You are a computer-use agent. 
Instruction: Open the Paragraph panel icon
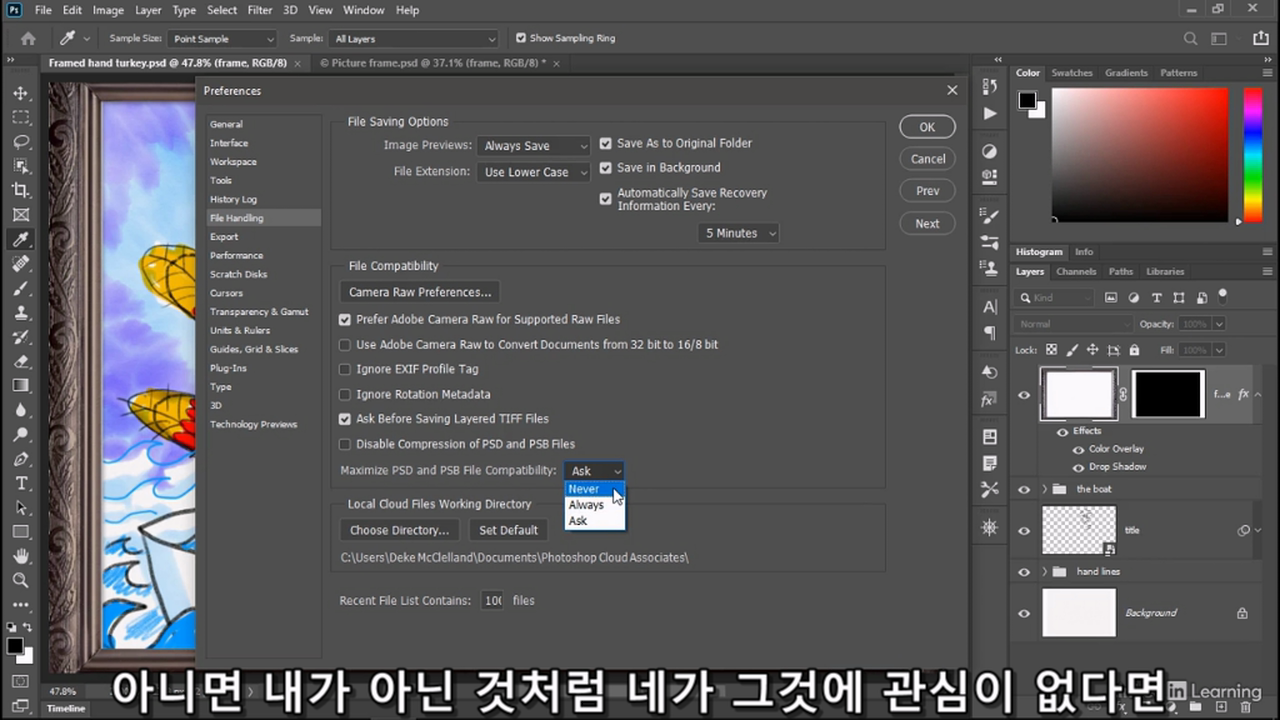989,333
